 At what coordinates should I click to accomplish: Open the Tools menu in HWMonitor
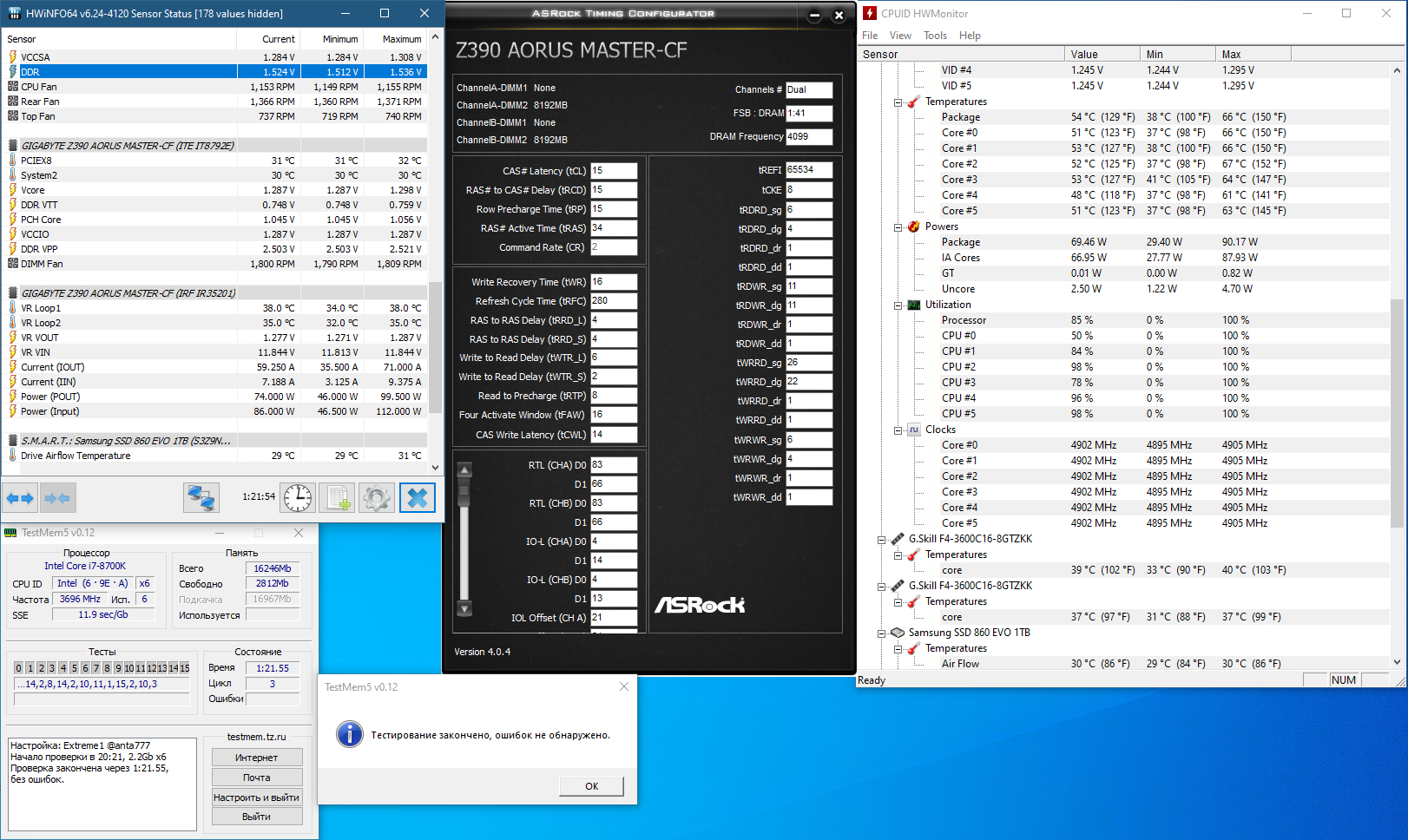point(935,36)
